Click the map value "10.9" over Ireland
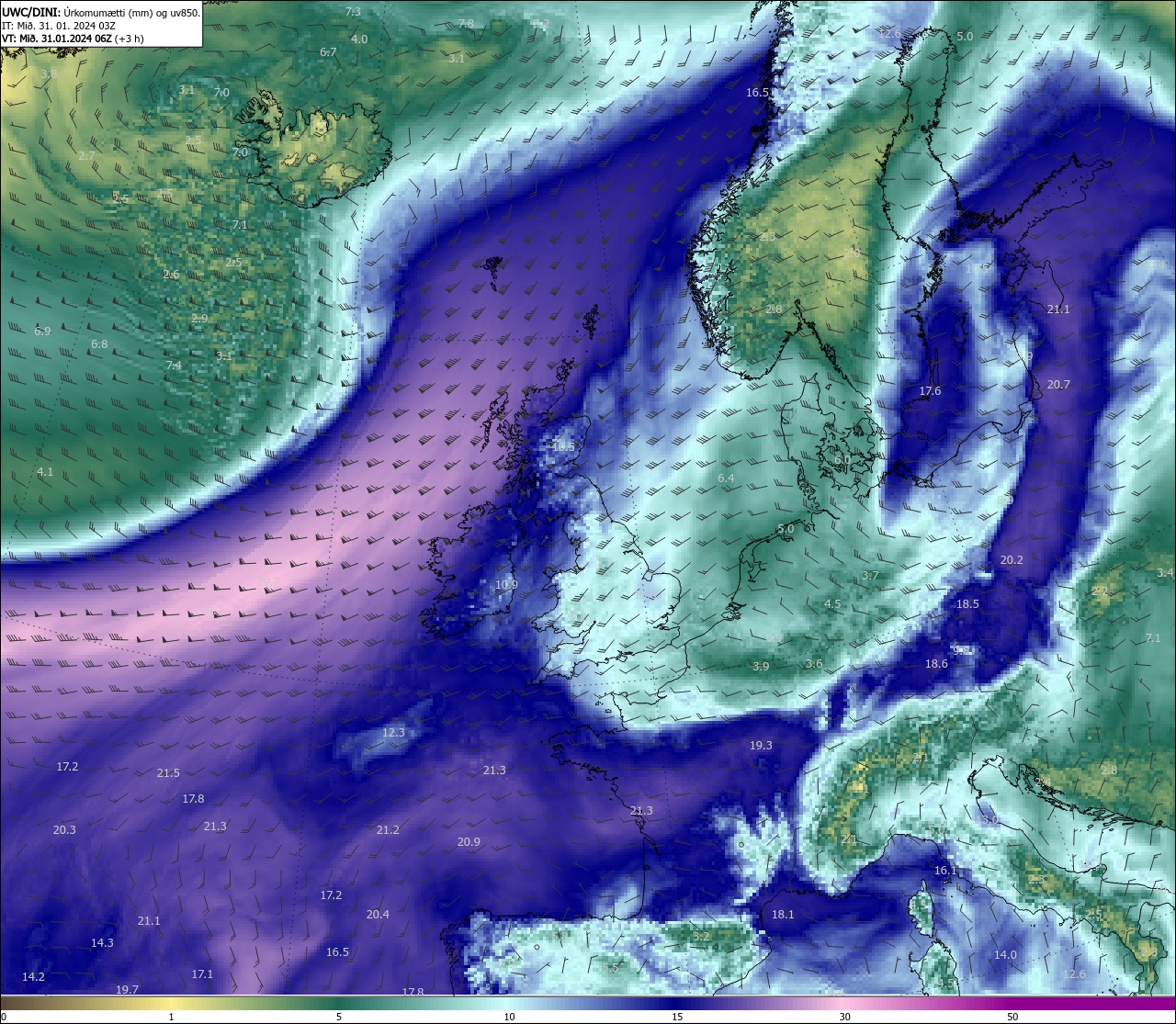Image resolution: width=1176 pixels, height=1024 pixels. [506, 584]
